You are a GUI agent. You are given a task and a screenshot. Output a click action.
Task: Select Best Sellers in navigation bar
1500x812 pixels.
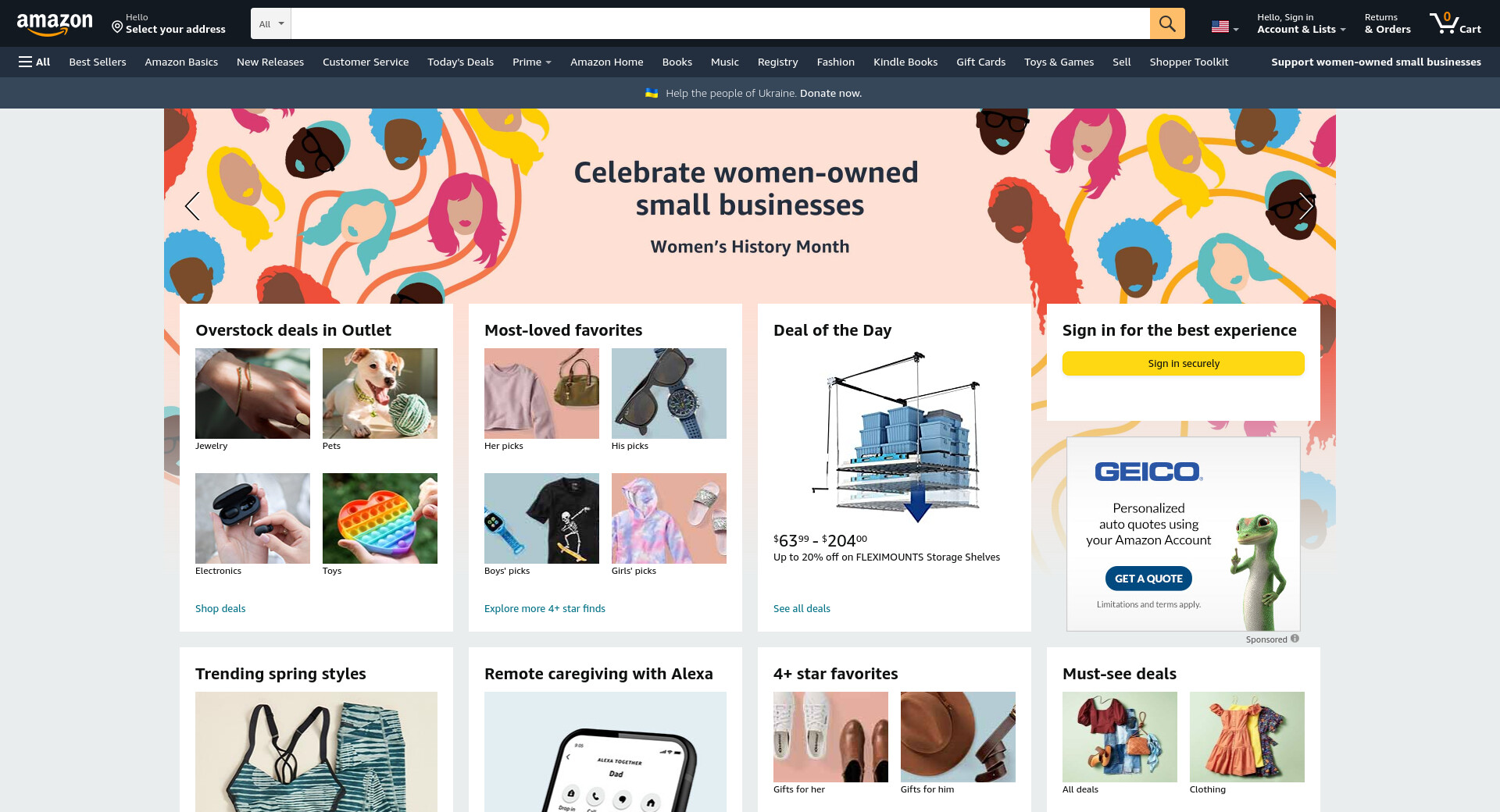[98, 62]
